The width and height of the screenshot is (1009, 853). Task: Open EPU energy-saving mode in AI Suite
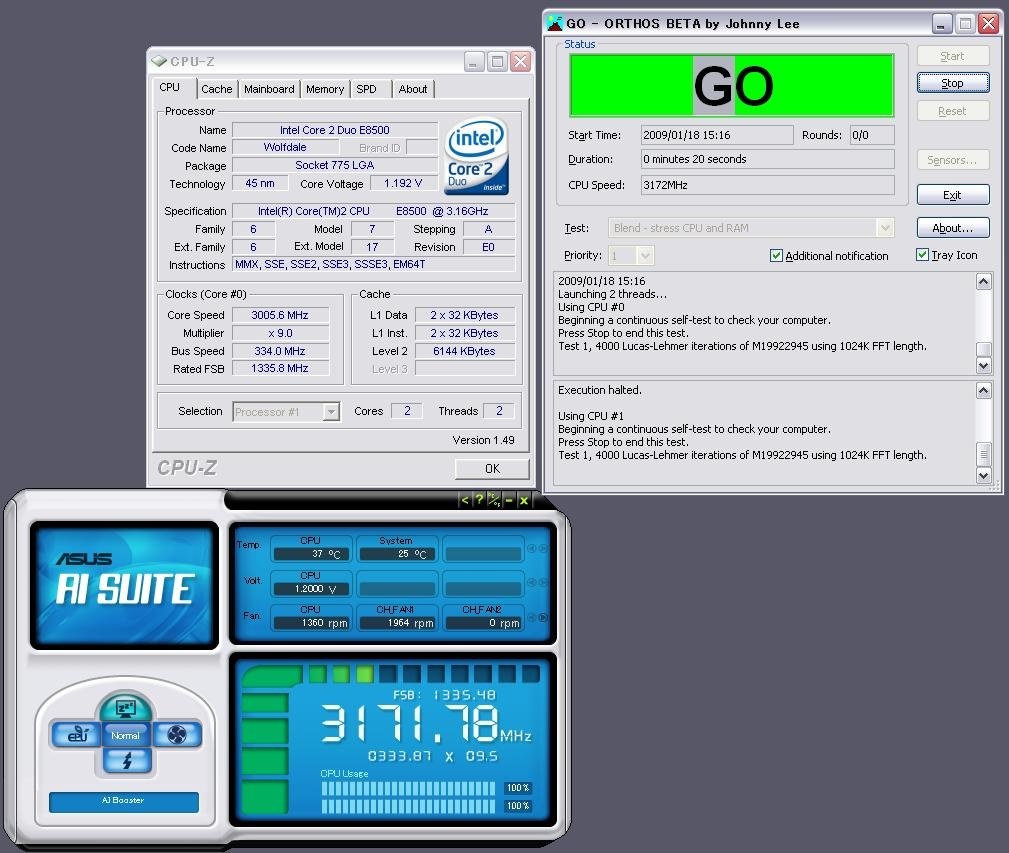77,735
